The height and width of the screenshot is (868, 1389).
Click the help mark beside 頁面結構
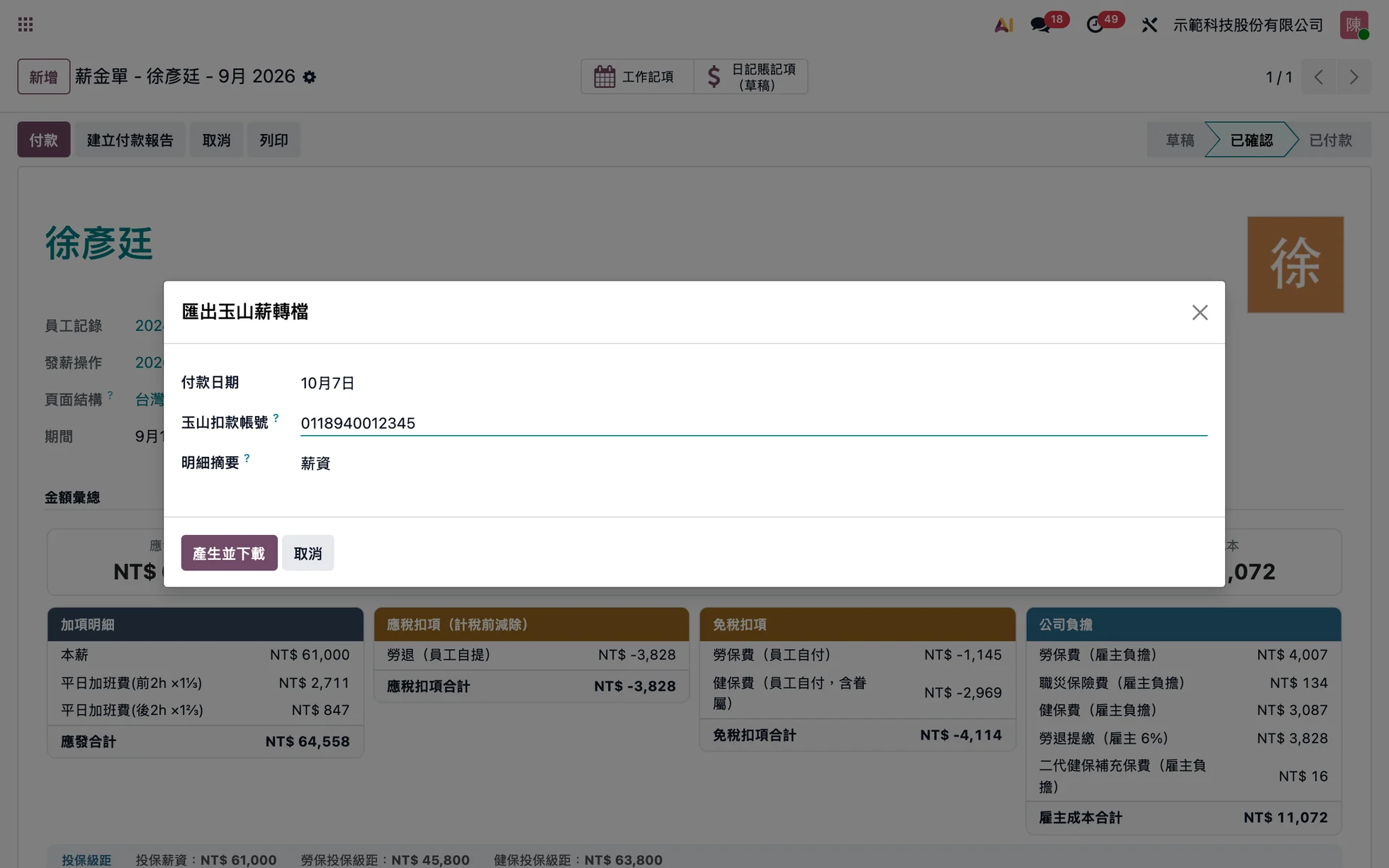110,395
